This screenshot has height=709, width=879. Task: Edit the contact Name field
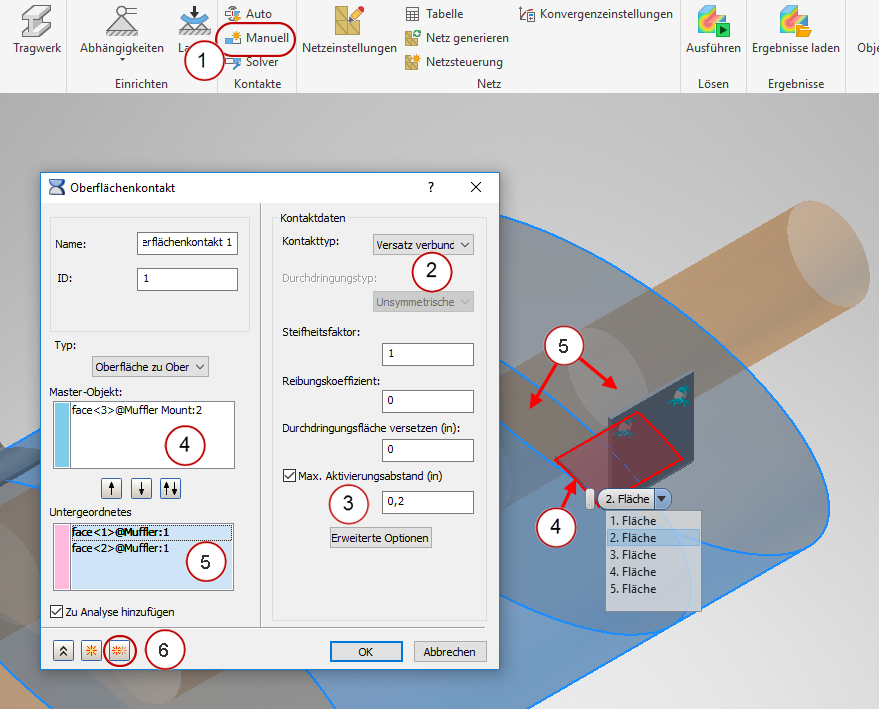tap(187, 243)
